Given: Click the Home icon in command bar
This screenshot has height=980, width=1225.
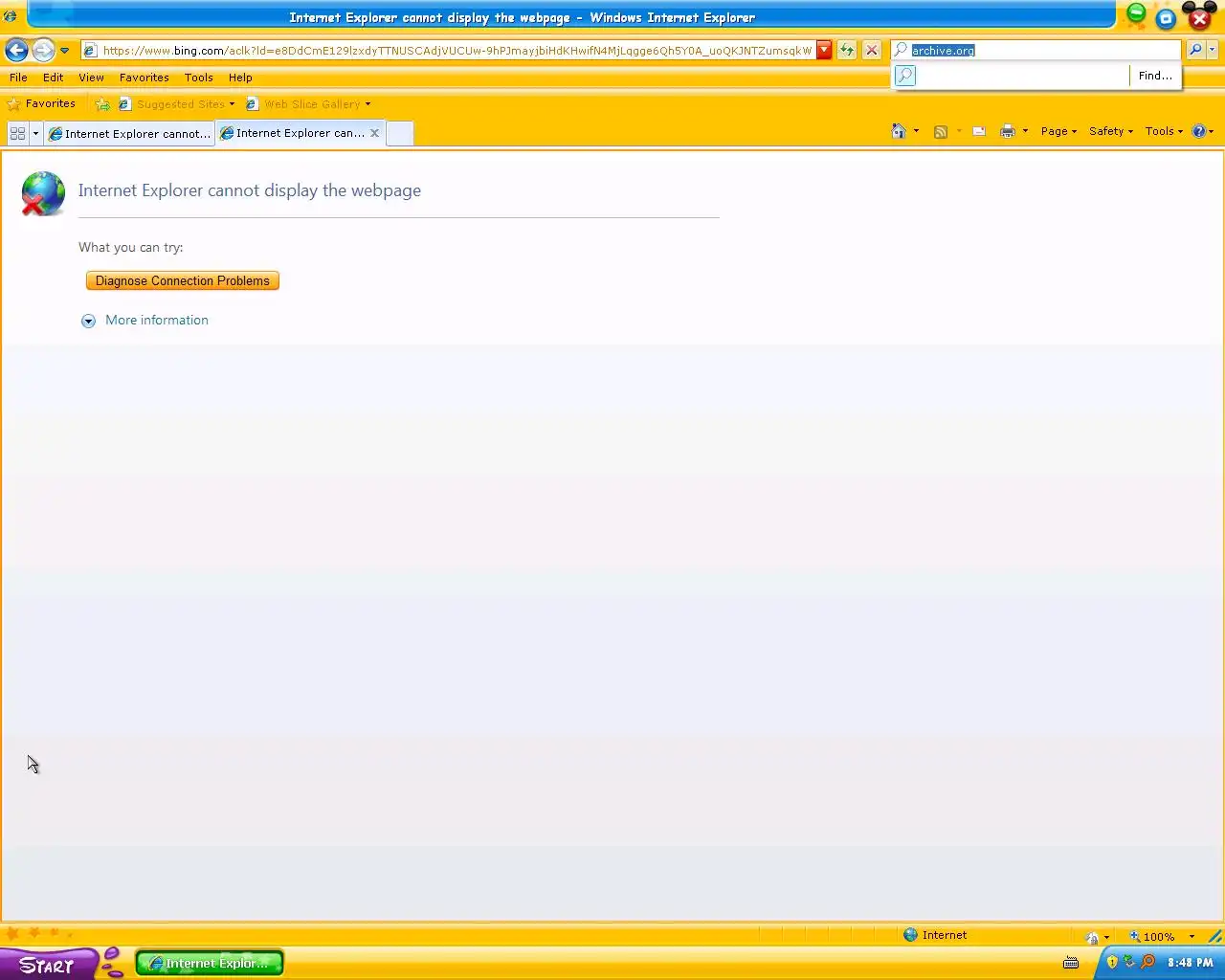Looking at the screenshot, I should tap(899, 131).
